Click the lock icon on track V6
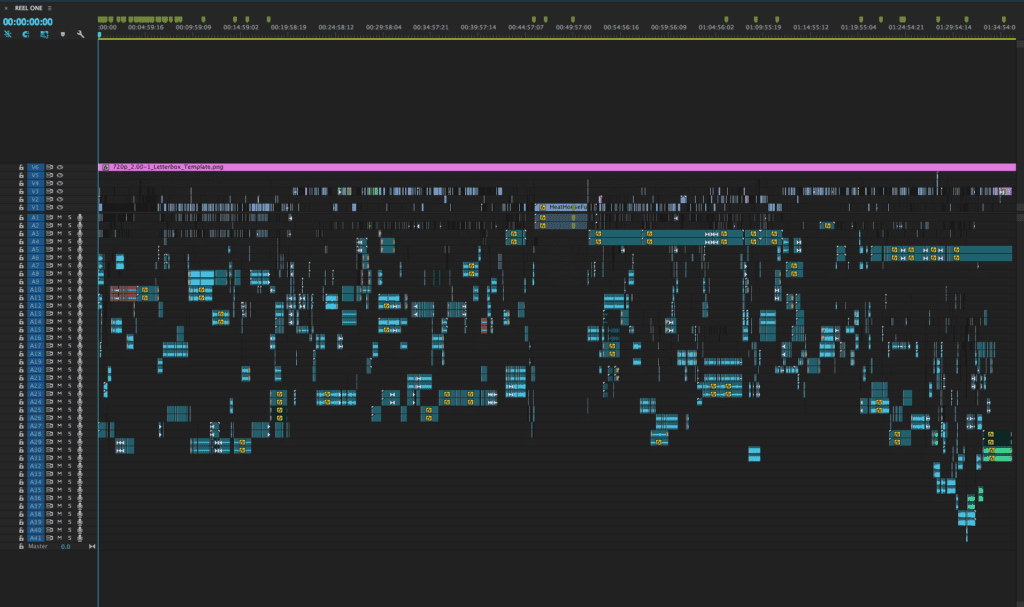Screen dimensions: 1024x607 (21, 167)
